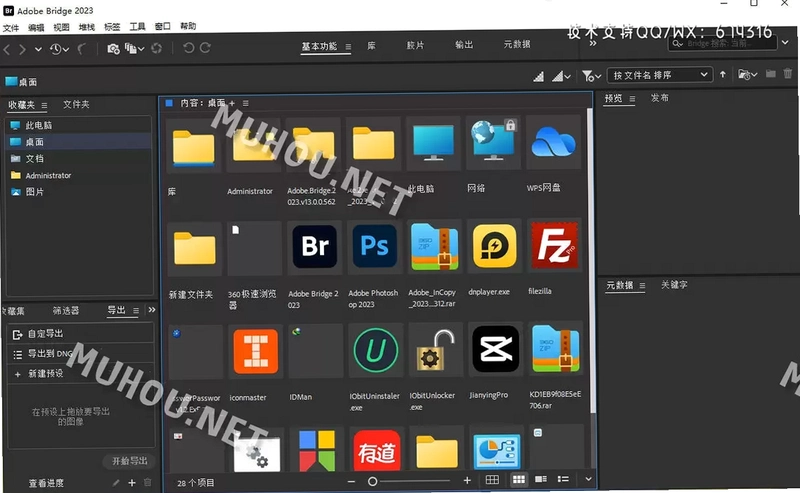Select the dnplayer.exe icon
Screen dimensions: 800x493
pyautogui.click(x=494, y=245)
